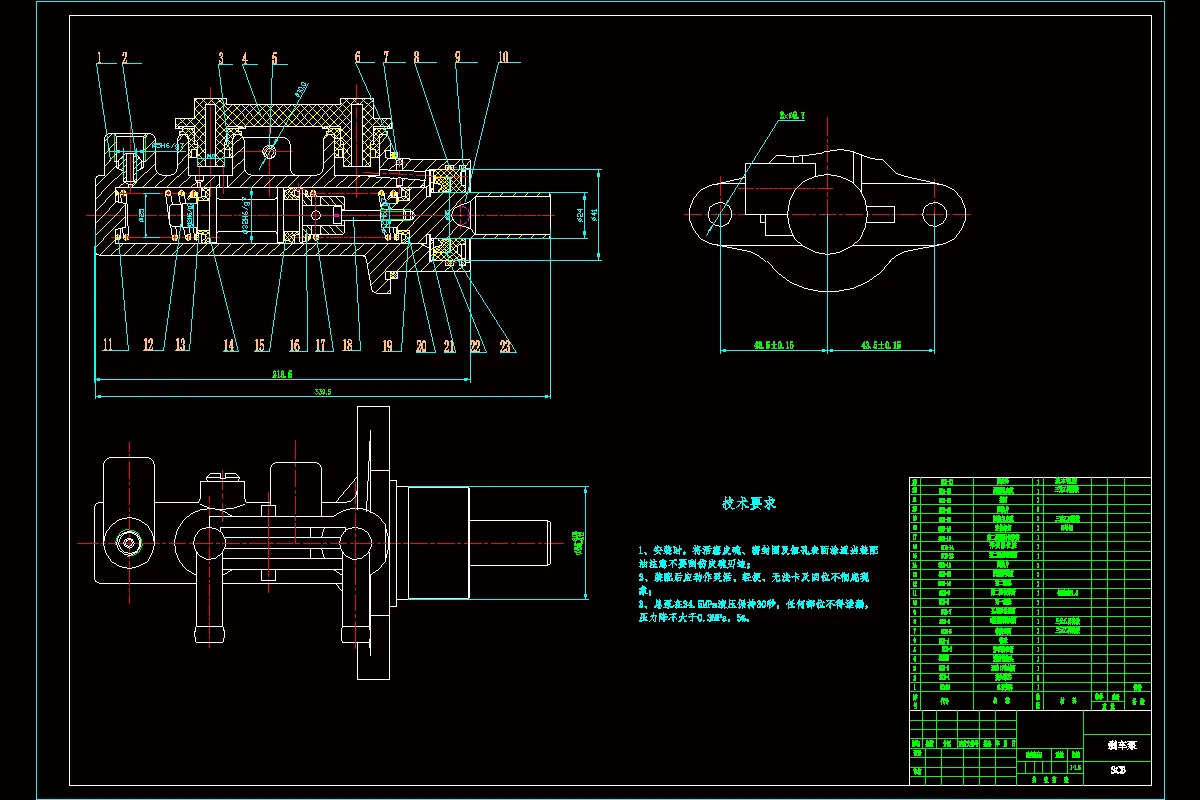Click the ø24 diameter dimension
This screenshot has width=1200, height=800.
coord(580,214)
